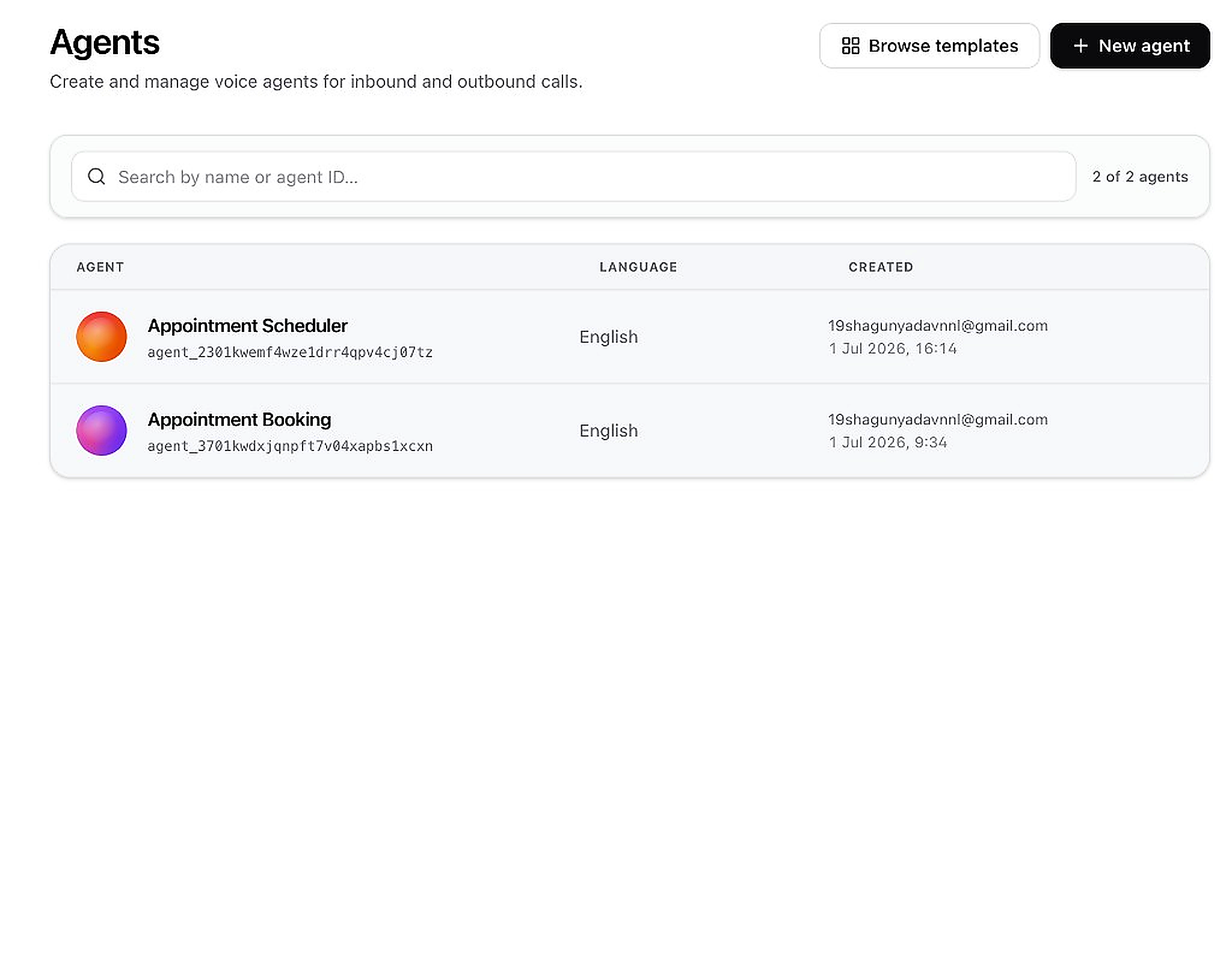The width and height of the screenshot is (1232, 979).
Task: Click the Agents page heading
Action: (105, 43)
